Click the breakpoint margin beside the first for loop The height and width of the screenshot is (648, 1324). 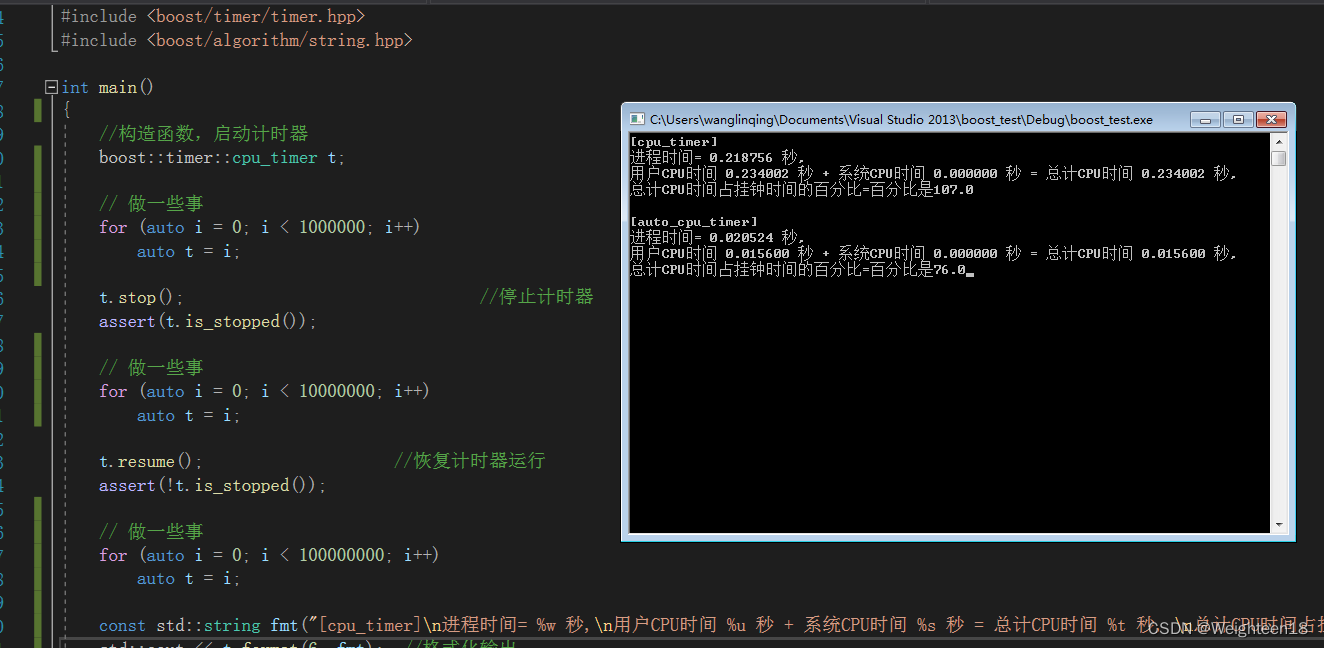pos(20,227)
